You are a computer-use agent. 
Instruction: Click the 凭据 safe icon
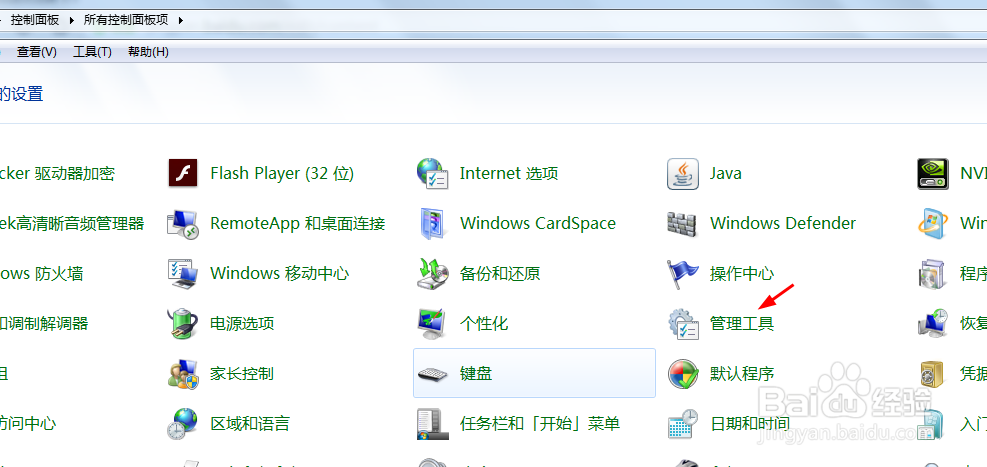pos(932,374)
